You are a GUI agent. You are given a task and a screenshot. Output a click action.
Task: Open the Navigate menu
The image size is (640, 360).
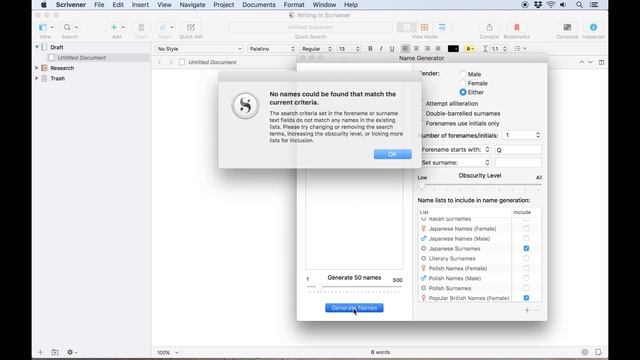click(192, 5)
